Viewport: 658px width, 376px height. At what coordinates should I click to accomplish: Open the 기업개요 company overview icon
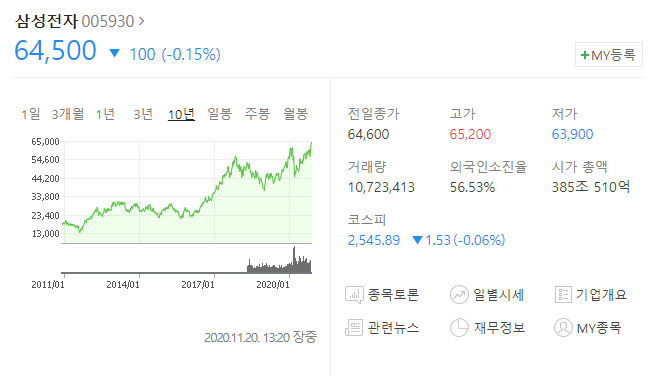point(563,295)
